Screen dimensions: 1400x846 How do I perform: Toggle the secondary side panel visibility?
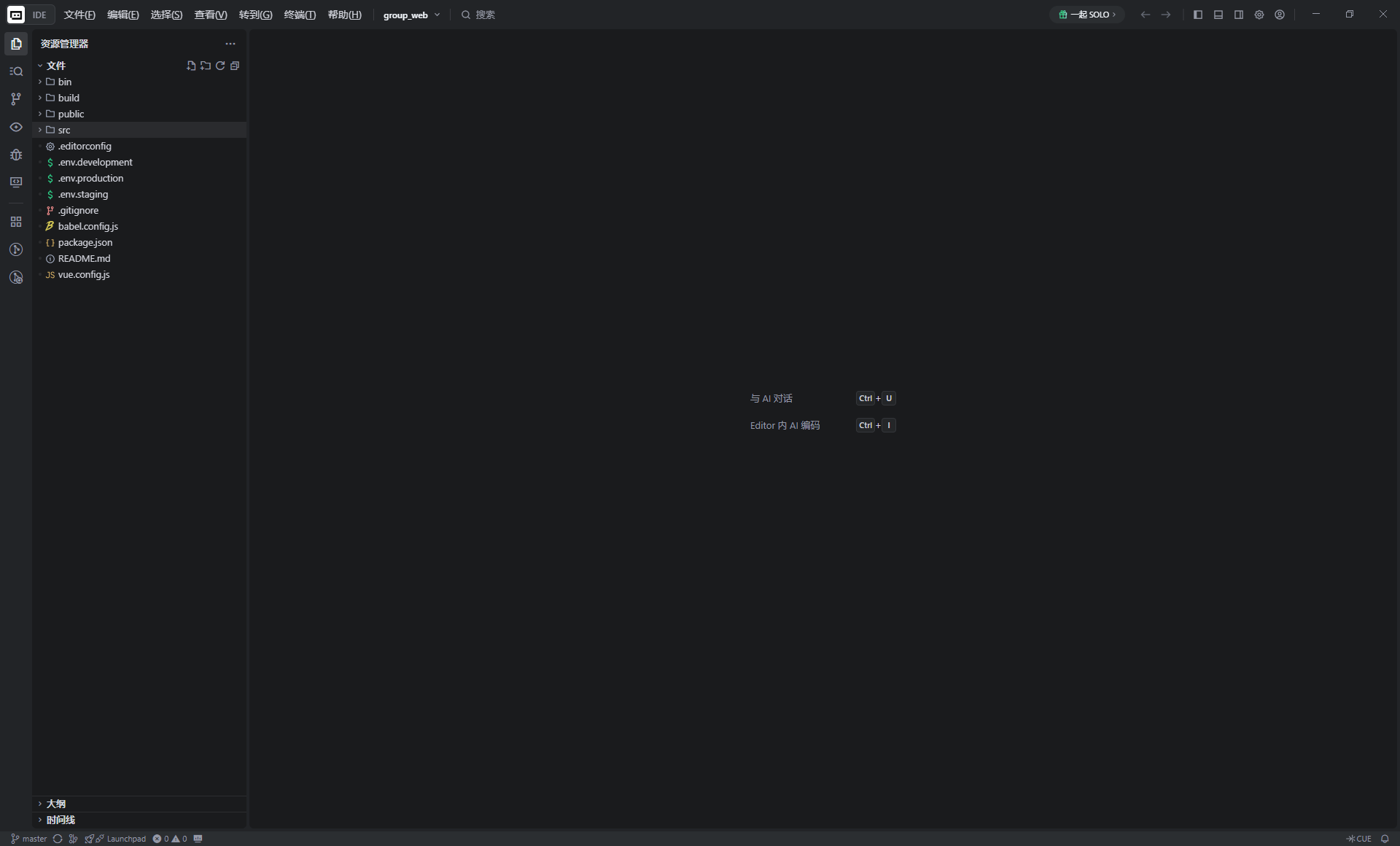tap(1239, 14)
